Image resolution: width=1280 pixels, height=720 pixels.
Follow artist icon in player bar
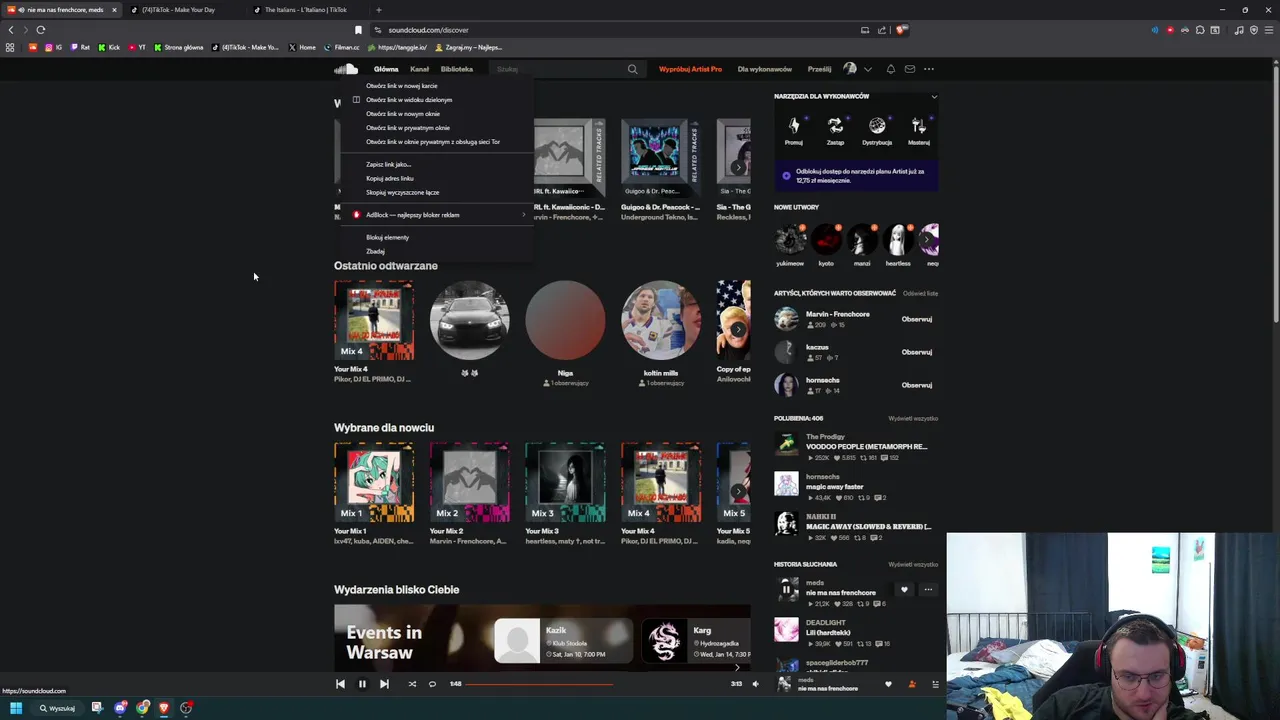pyautogui.click(x=912, y=684)
